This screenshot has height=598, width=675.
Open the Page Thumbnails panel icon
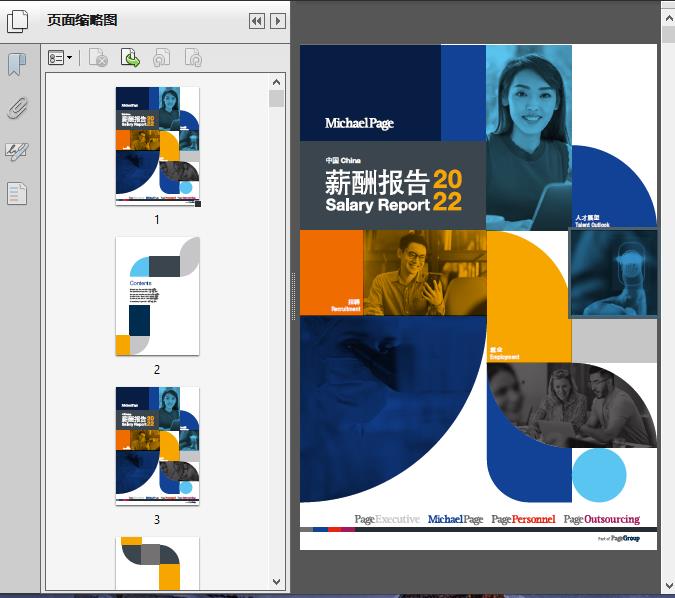click(17, 21)
